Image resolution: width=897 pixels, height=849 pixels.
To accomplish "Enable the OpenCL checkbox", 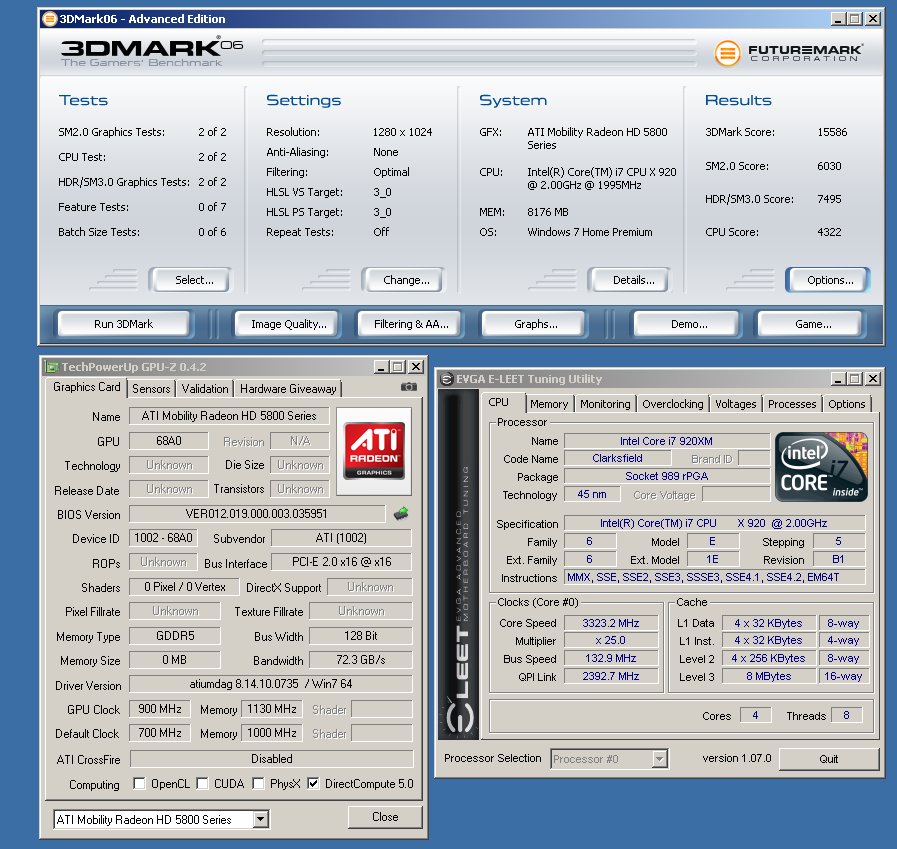I will pyautogui.click(x=139, y=783).
